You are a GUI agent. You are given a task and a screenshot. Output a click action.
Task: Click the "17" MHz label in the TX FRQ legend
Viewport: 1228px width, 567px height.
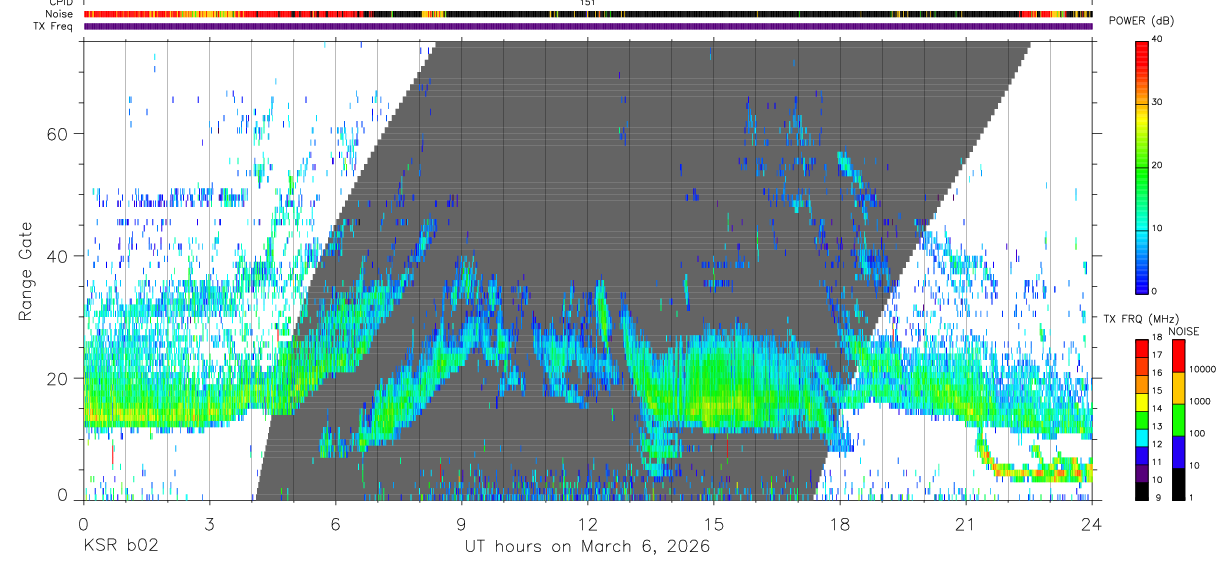coord(1156,355)
